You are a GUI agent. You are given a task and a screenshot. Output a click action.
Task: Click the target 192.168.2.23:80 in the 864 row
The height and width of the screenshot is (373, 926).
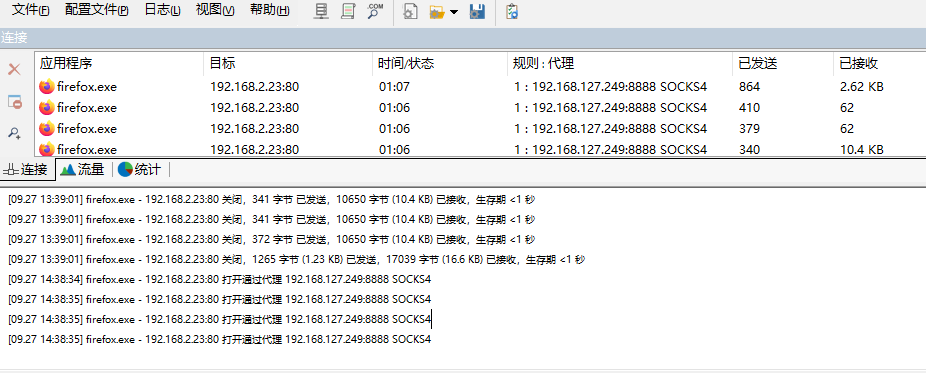[x=255, y=87]
